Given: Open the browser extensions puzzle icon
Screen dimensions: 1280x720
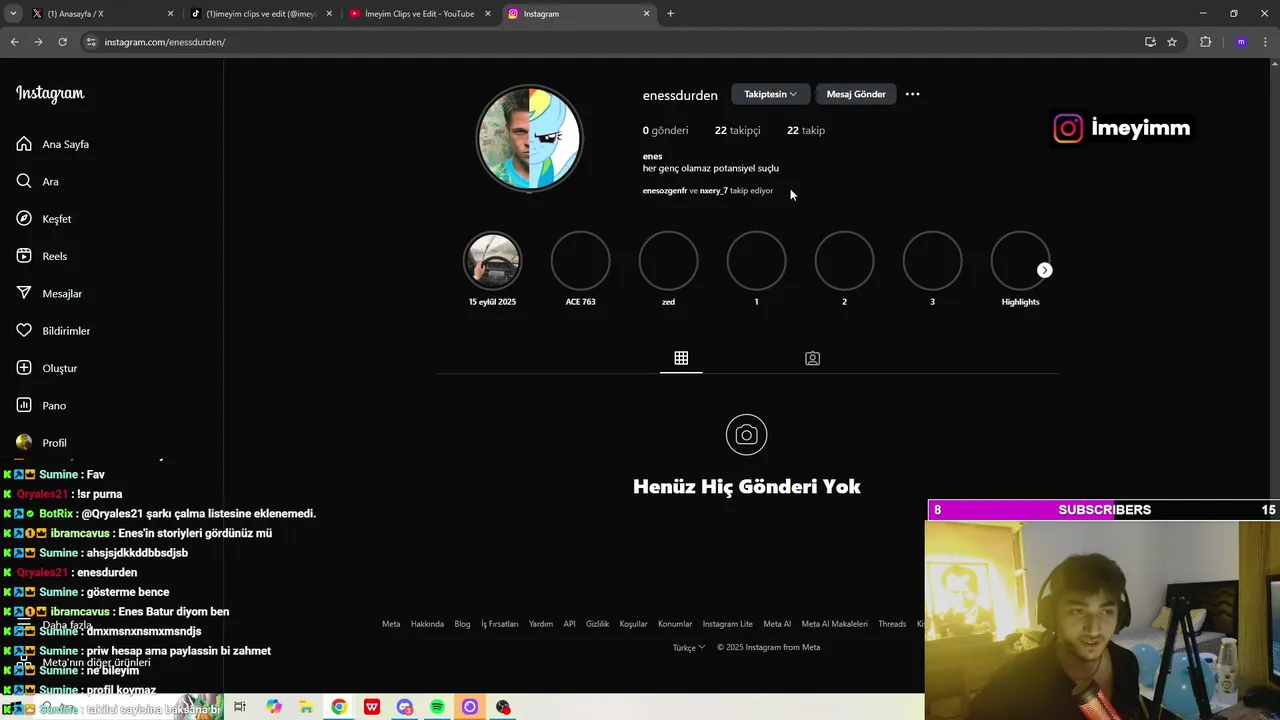Looking at the screenshot, I should pos(1205,42).
